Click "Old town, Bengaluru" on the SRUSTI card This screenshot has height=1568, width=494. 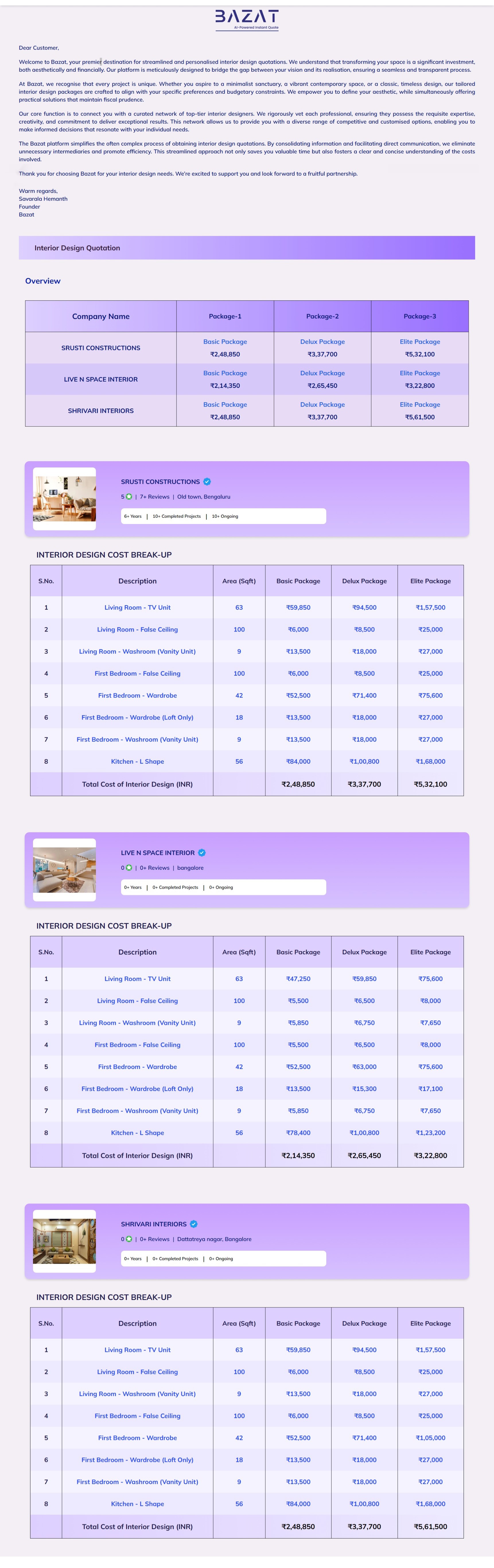[x=204, y=497]
